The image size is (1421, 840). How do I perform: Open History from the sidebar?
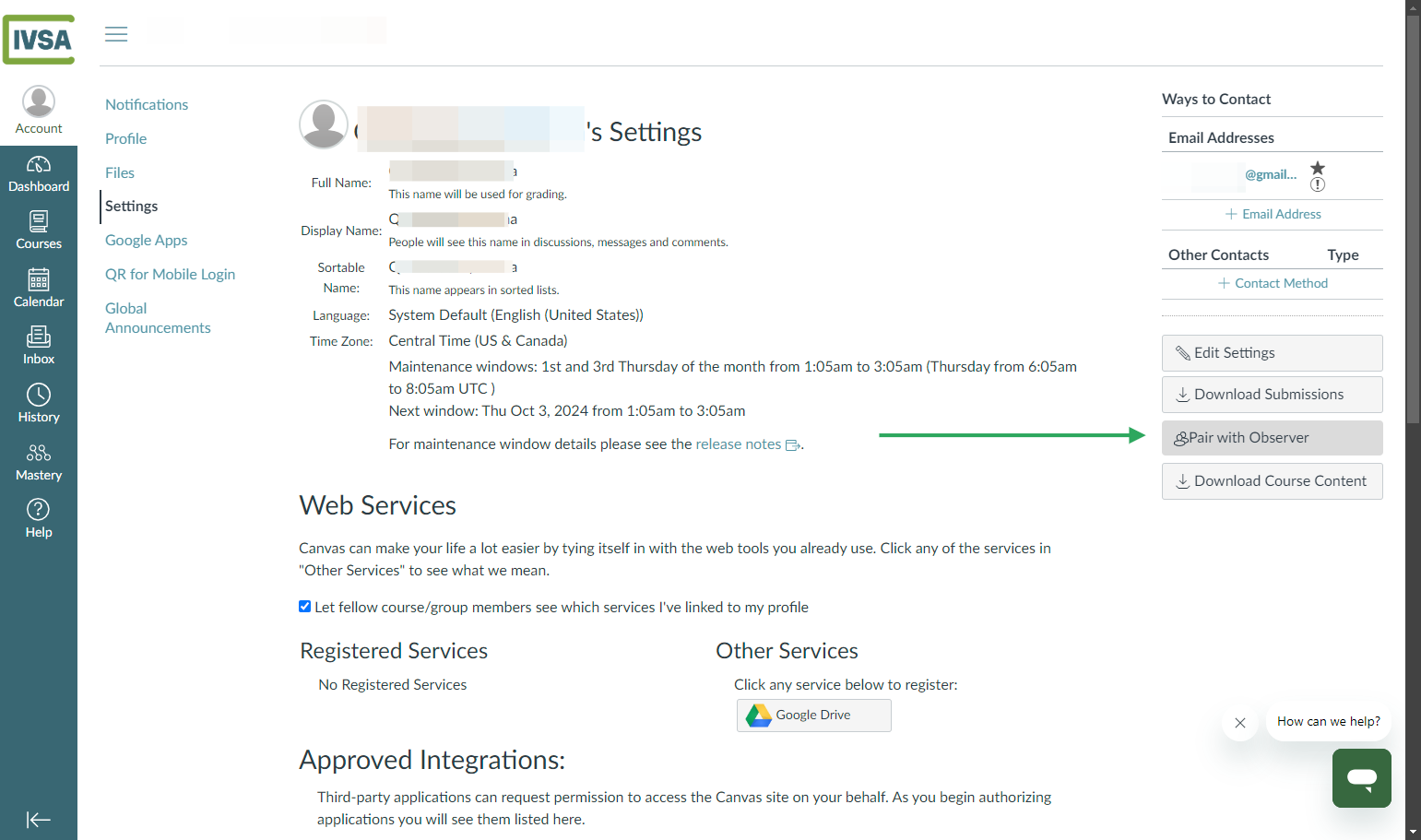point(39,405)
